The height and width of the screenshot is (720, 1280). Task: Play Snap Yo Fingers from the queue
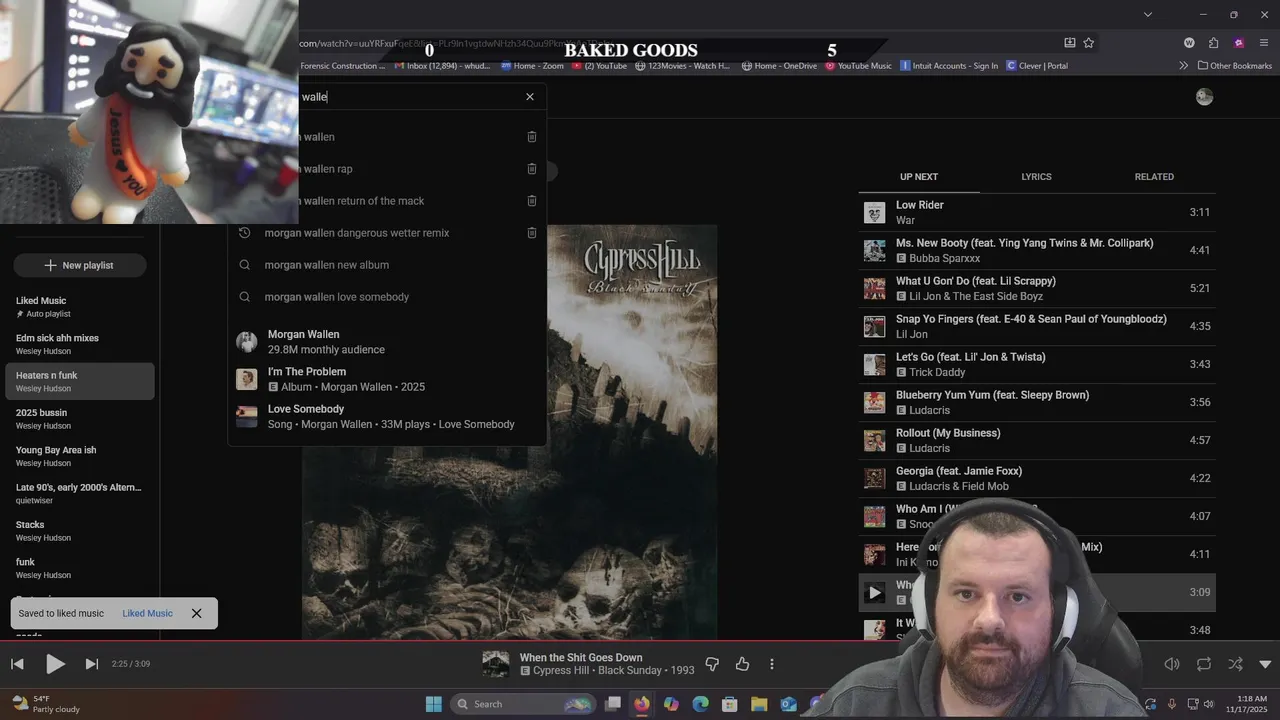(x=1037, y=326)
